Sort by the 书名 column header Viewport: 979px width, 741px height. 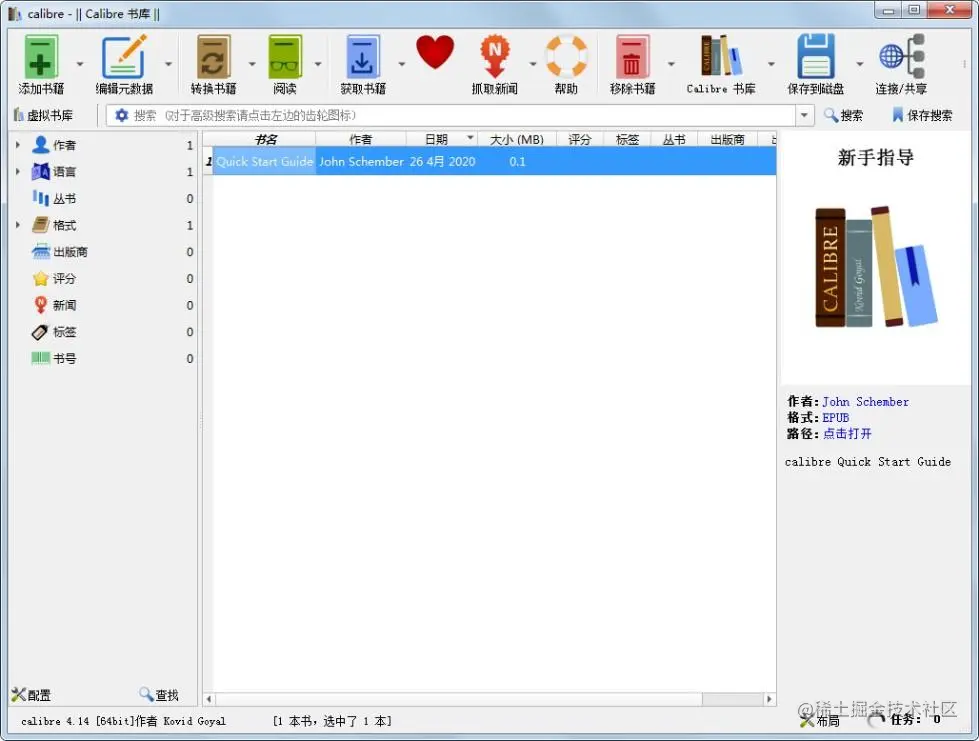pyautogui.click(x=265, y=139)
